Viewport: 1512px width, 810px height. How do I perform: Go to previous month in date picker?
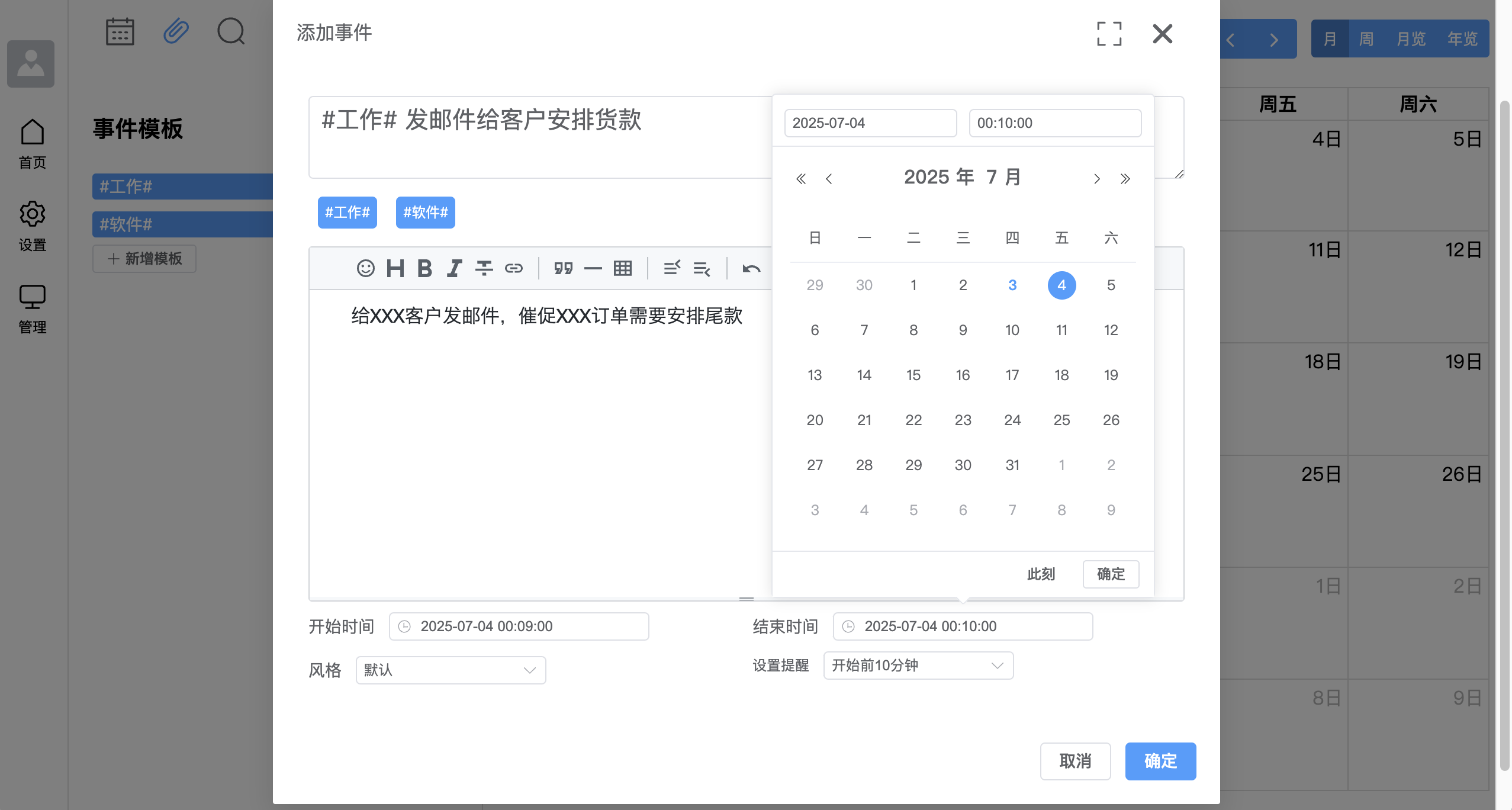[829, 178]
